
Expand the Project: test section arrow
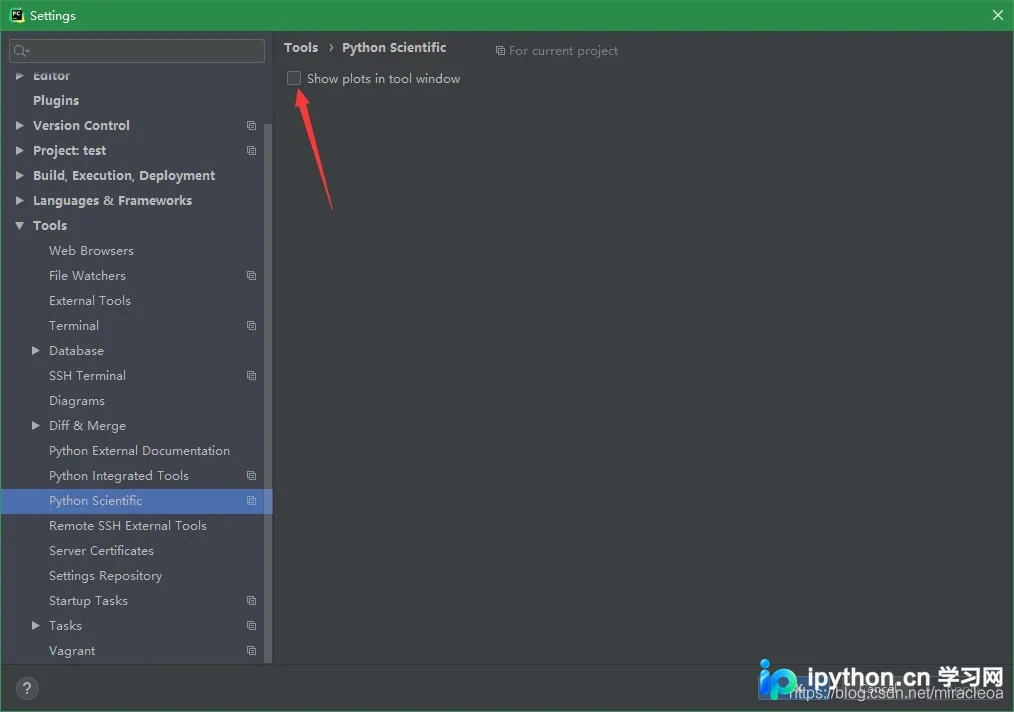[19, 151]
